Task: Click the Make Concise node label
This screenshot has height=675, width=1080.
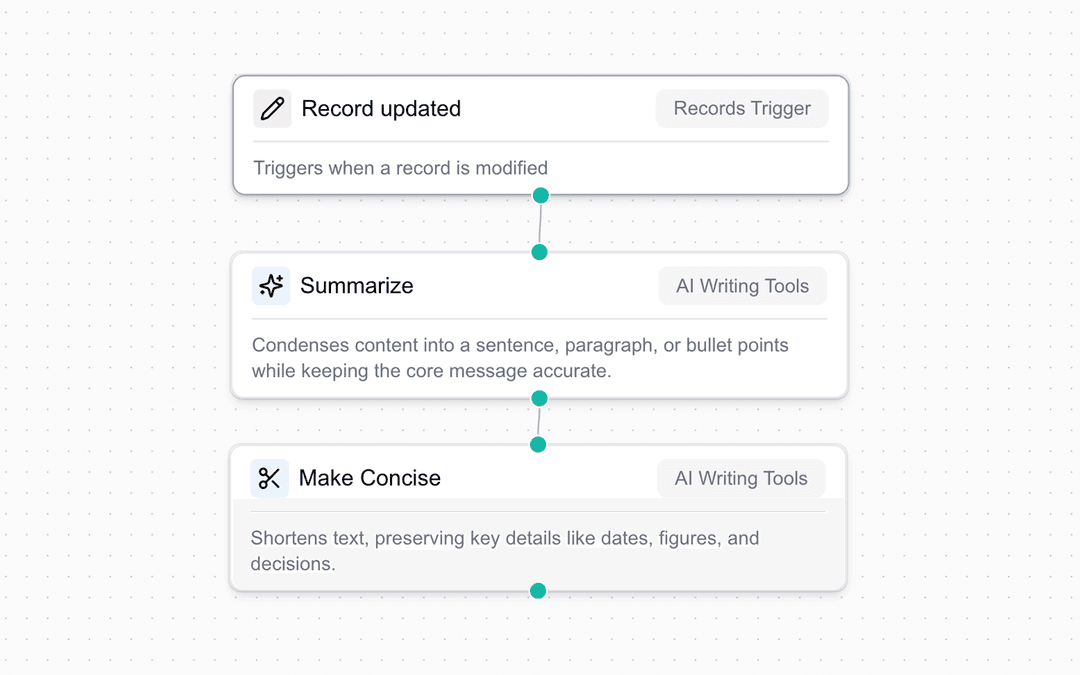Action: tap(369, 478)
